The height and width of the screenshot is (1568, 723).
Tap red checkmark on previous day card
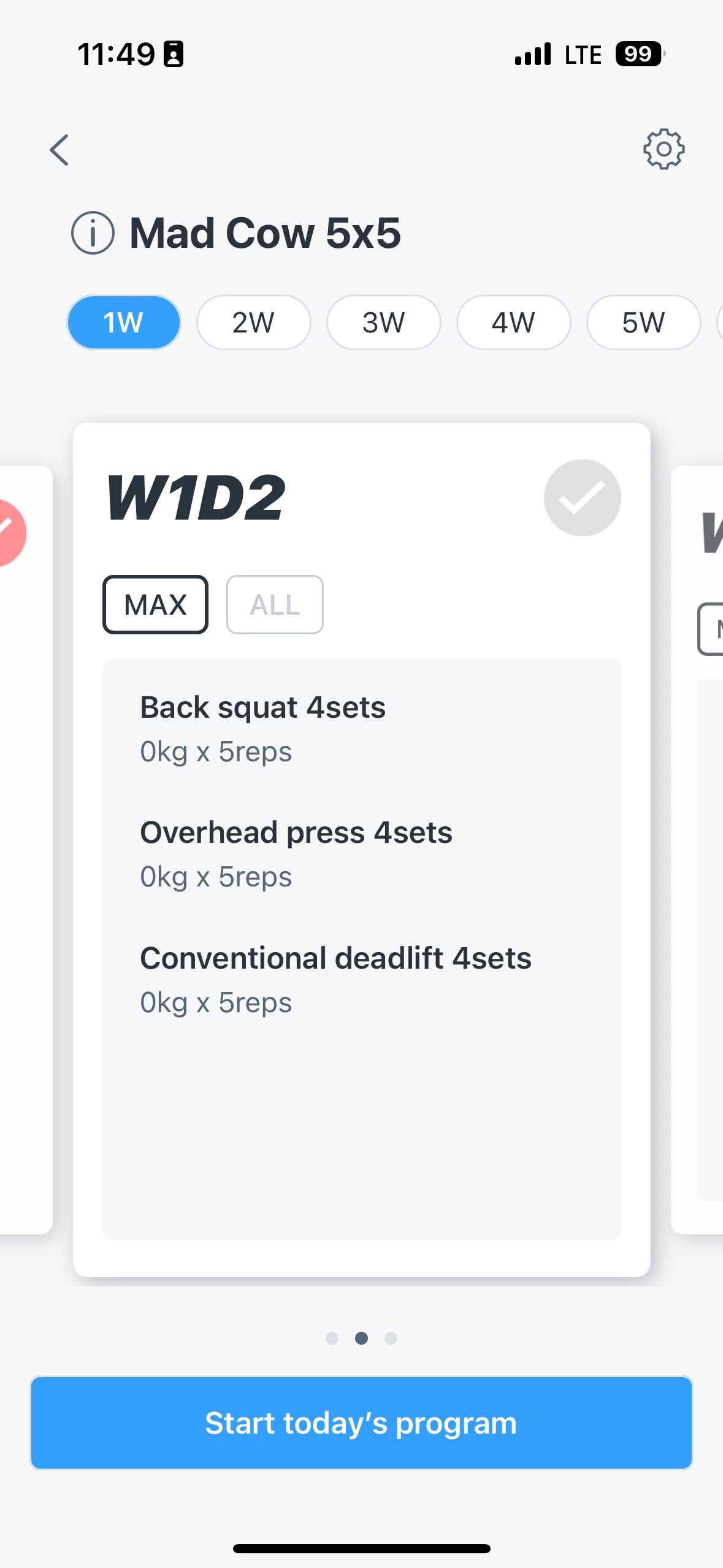pyautogui.click(x=9, y=532)
